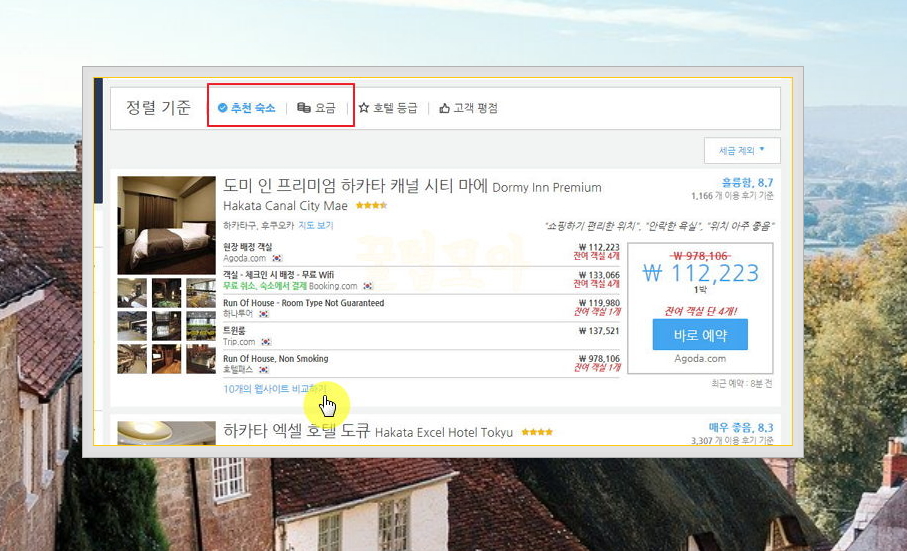
Task: Click the 1,166 개 이용 후기 기준 text
Action: [732, 196]
